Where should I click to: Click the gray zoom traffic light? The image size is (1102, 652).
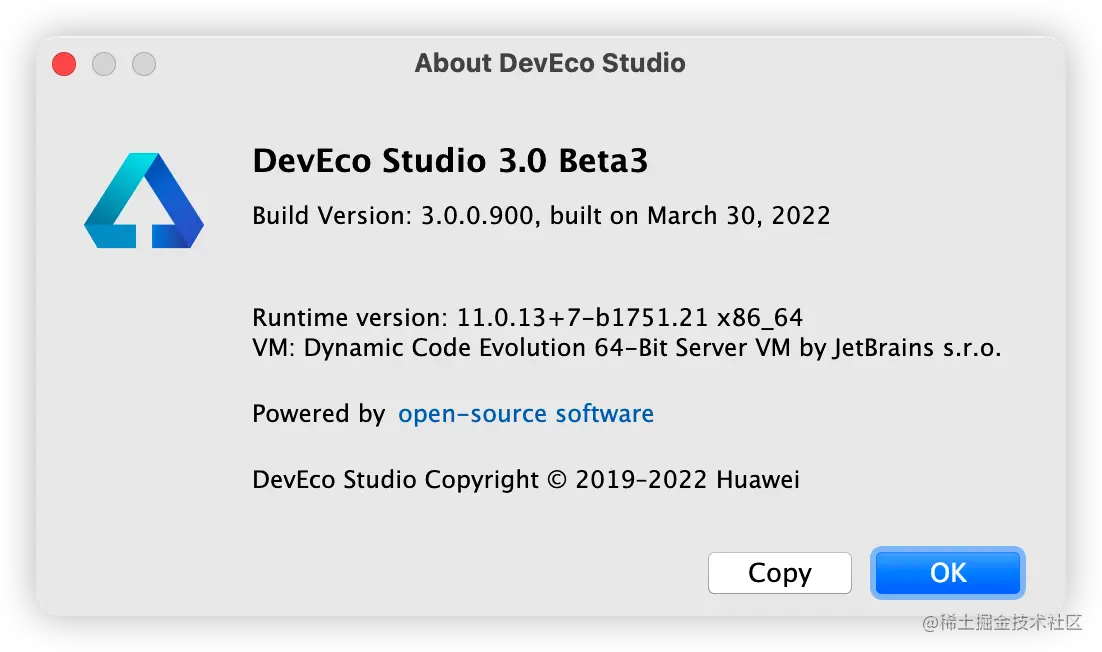pos(143,63)
